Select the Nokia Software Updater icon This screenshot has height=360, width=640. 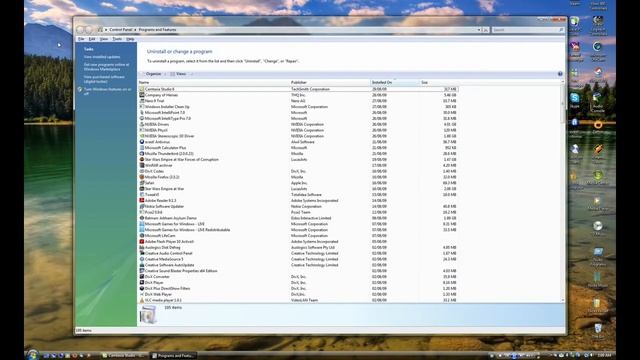point(142,206)
